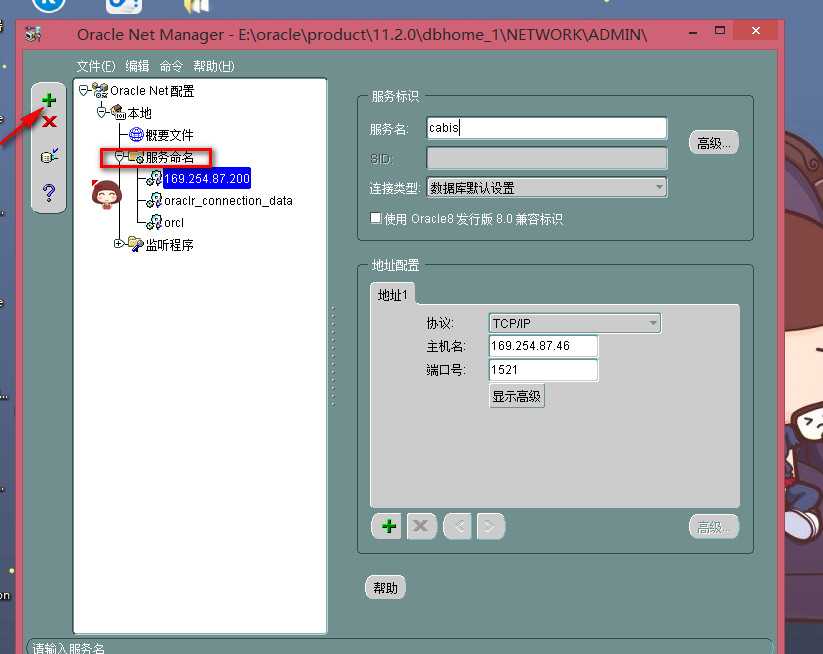Click the 服务命名 folder icon
The height and width of the screenshot is (654, 823).
[x=136, y=157]
